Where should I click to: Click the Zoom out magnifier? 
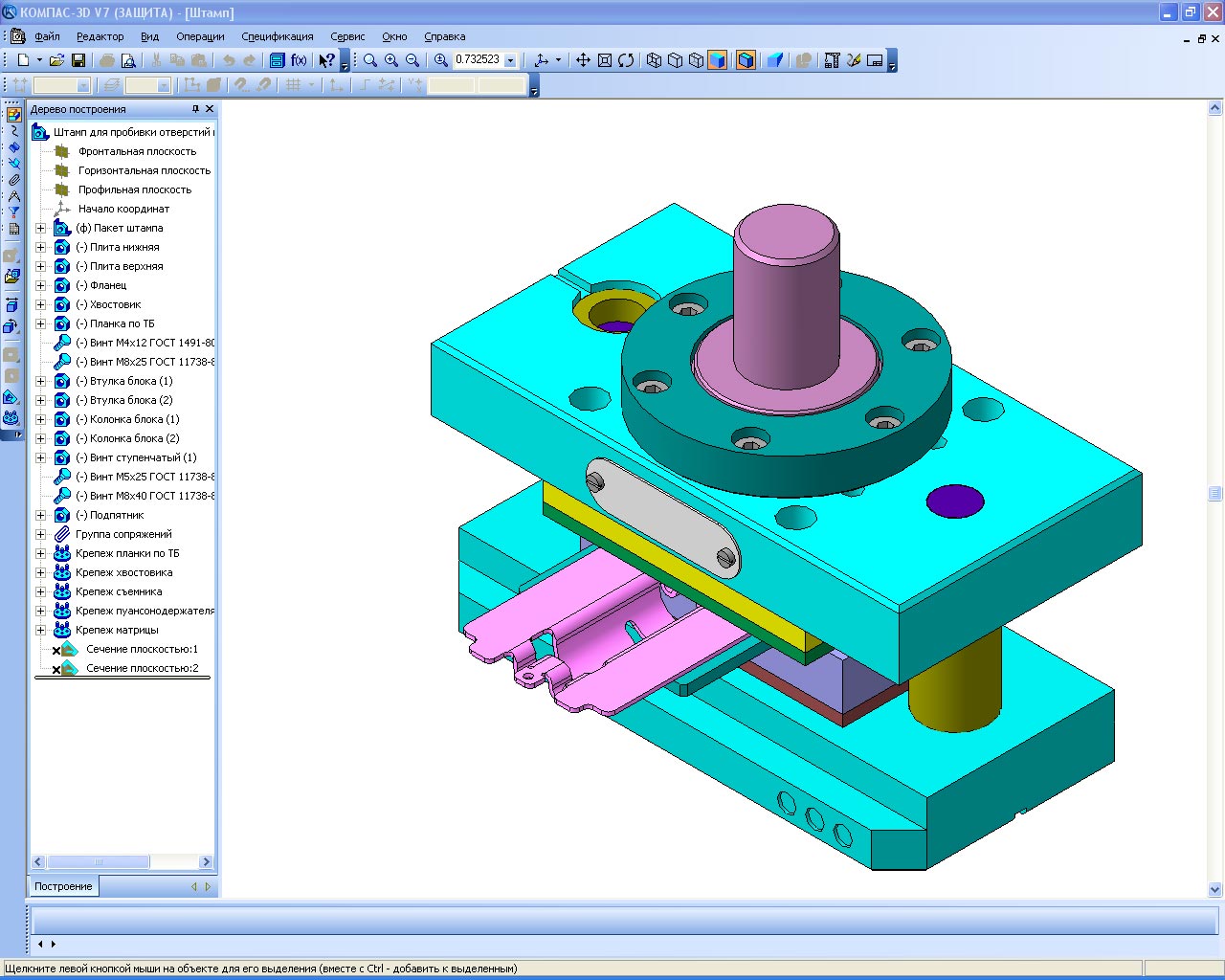(412, 60)
